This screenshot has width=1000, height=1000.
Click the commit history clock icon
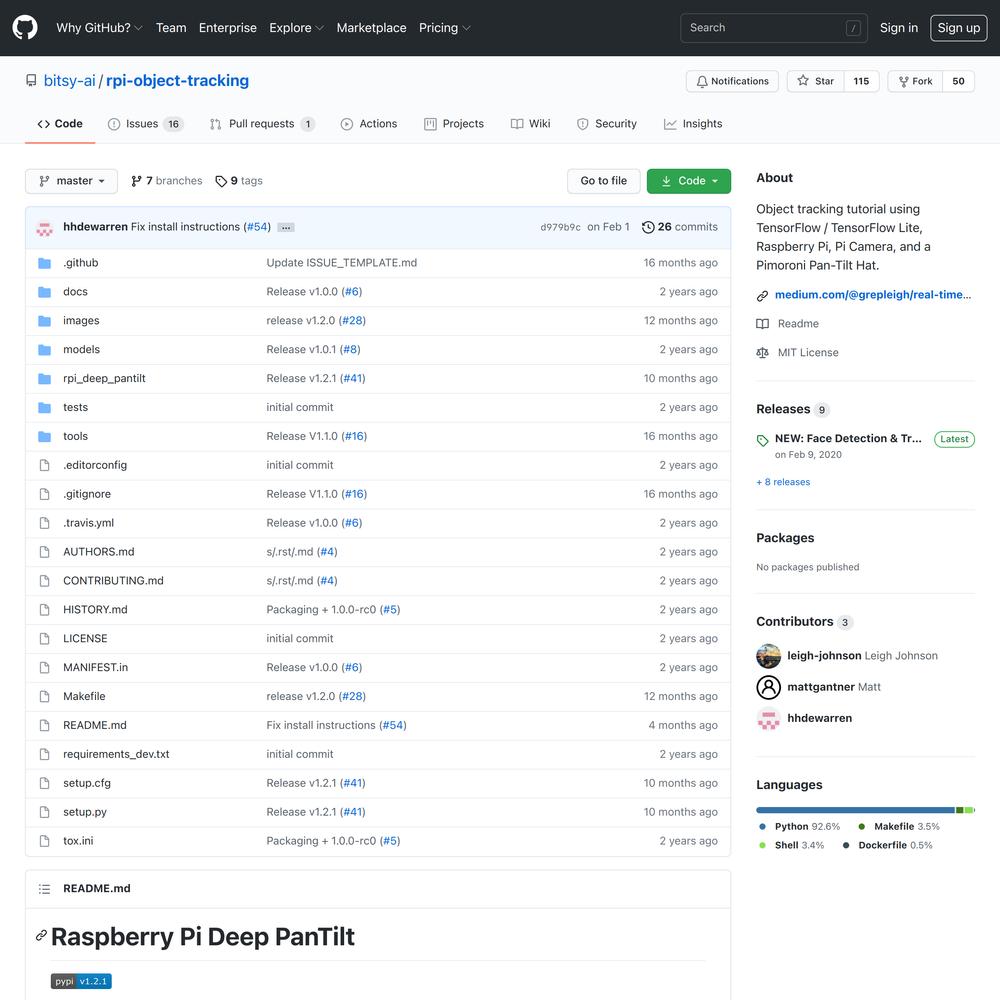(647, 227)
